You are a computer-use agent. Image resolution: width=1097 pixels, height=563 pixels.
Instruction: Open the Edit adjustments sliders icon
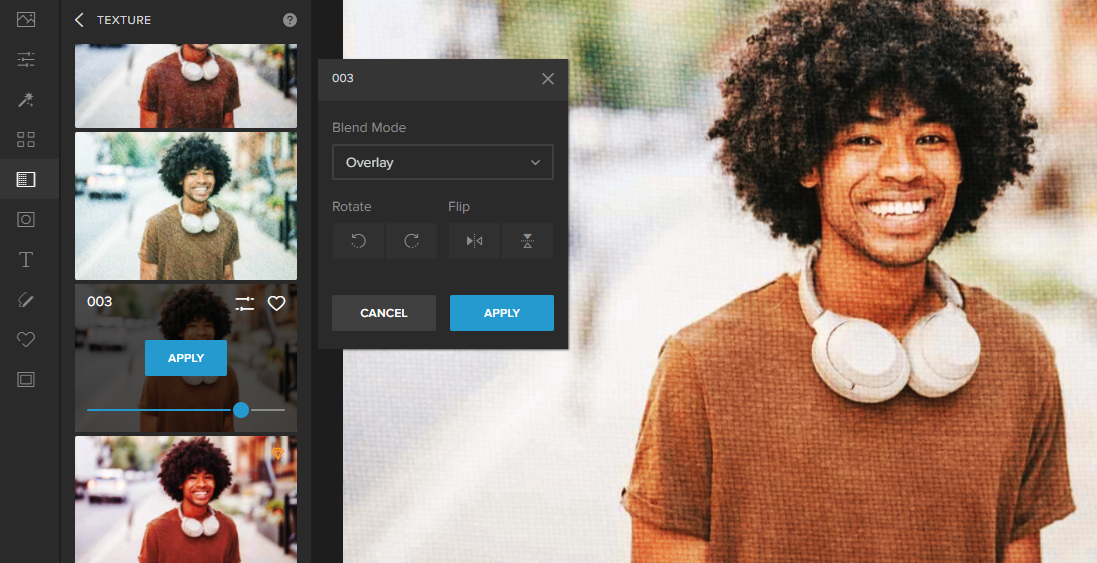coord(26,59)
